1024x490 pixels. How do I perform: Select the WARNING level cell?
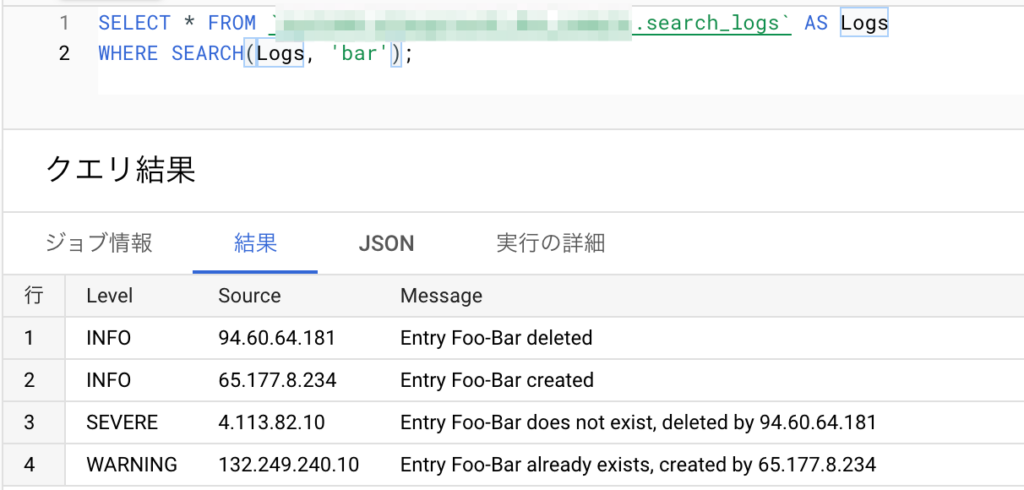(131, 465)
